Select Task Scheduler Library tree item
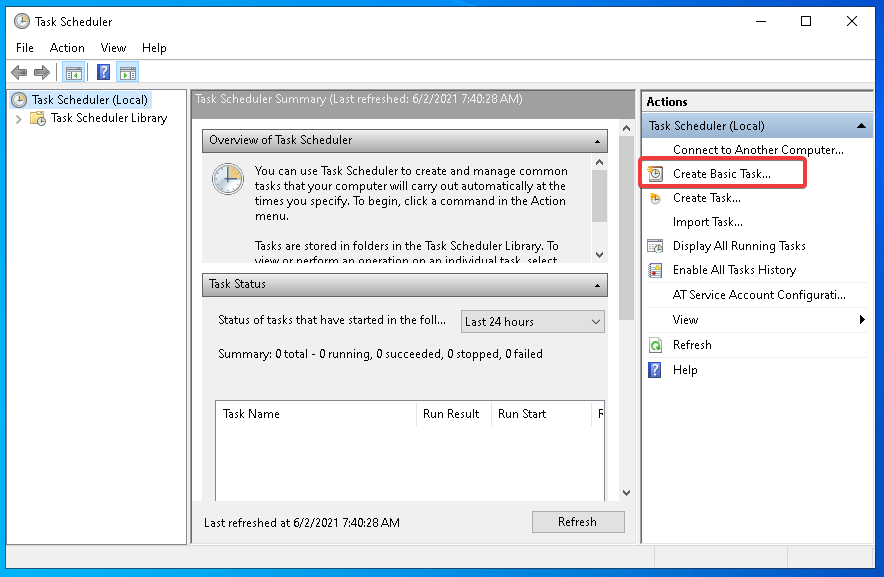The height and width of the screenshot is (577, 884). tap(109, 118)
